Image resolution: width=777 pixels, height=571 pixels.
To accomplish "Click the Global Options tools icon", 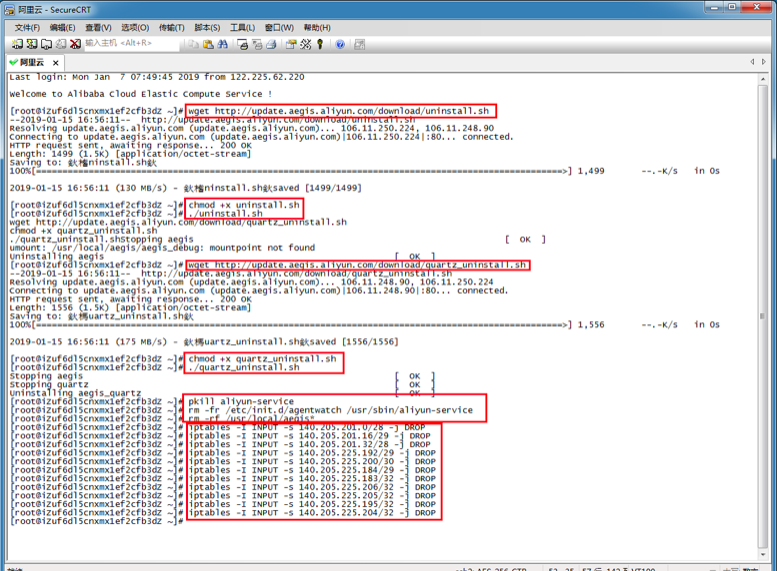I will [x=304, y=44].
